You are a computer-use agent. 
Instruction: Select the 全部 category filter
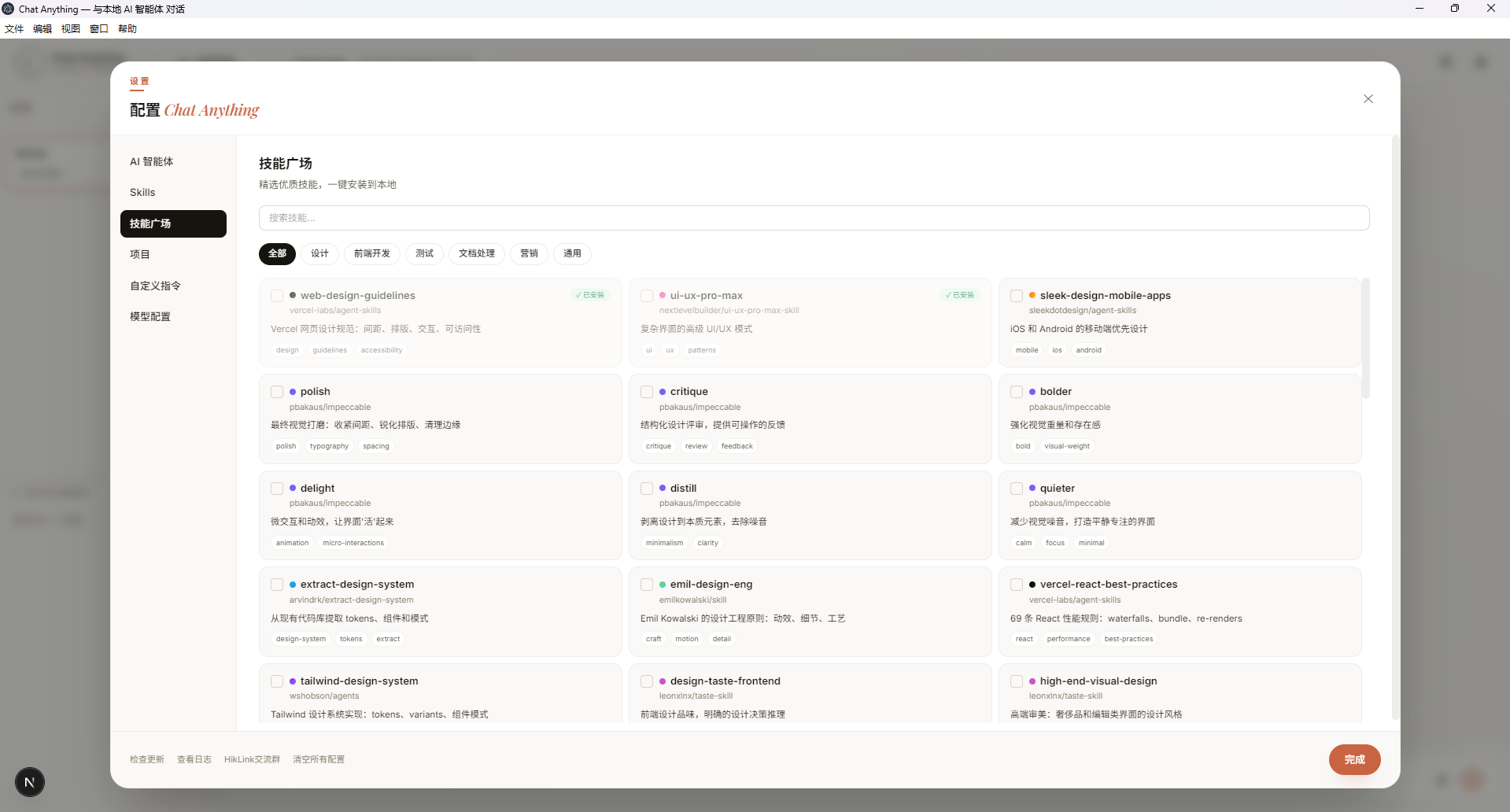pyautogui.click(x=277, y=253)
